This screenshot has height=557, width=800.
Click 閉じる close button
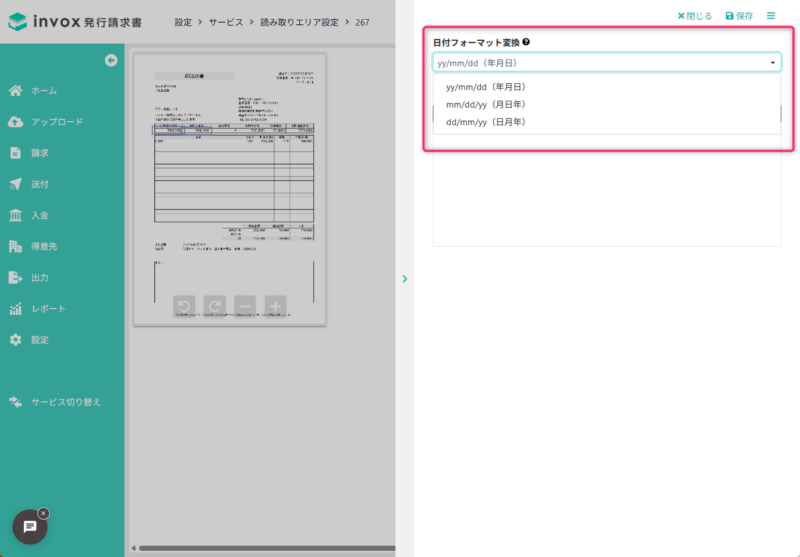(694, 16)
